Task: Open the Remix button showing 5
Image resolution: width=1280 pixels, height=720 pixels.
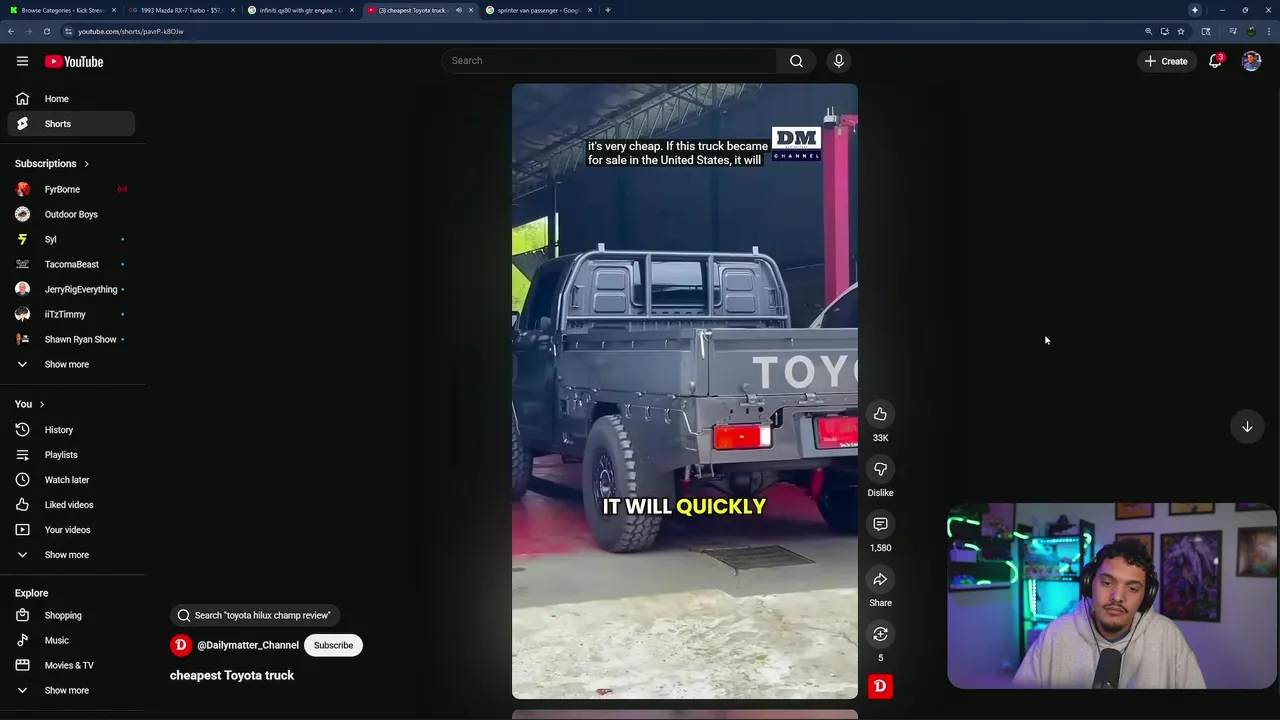Action: (880, 634)
